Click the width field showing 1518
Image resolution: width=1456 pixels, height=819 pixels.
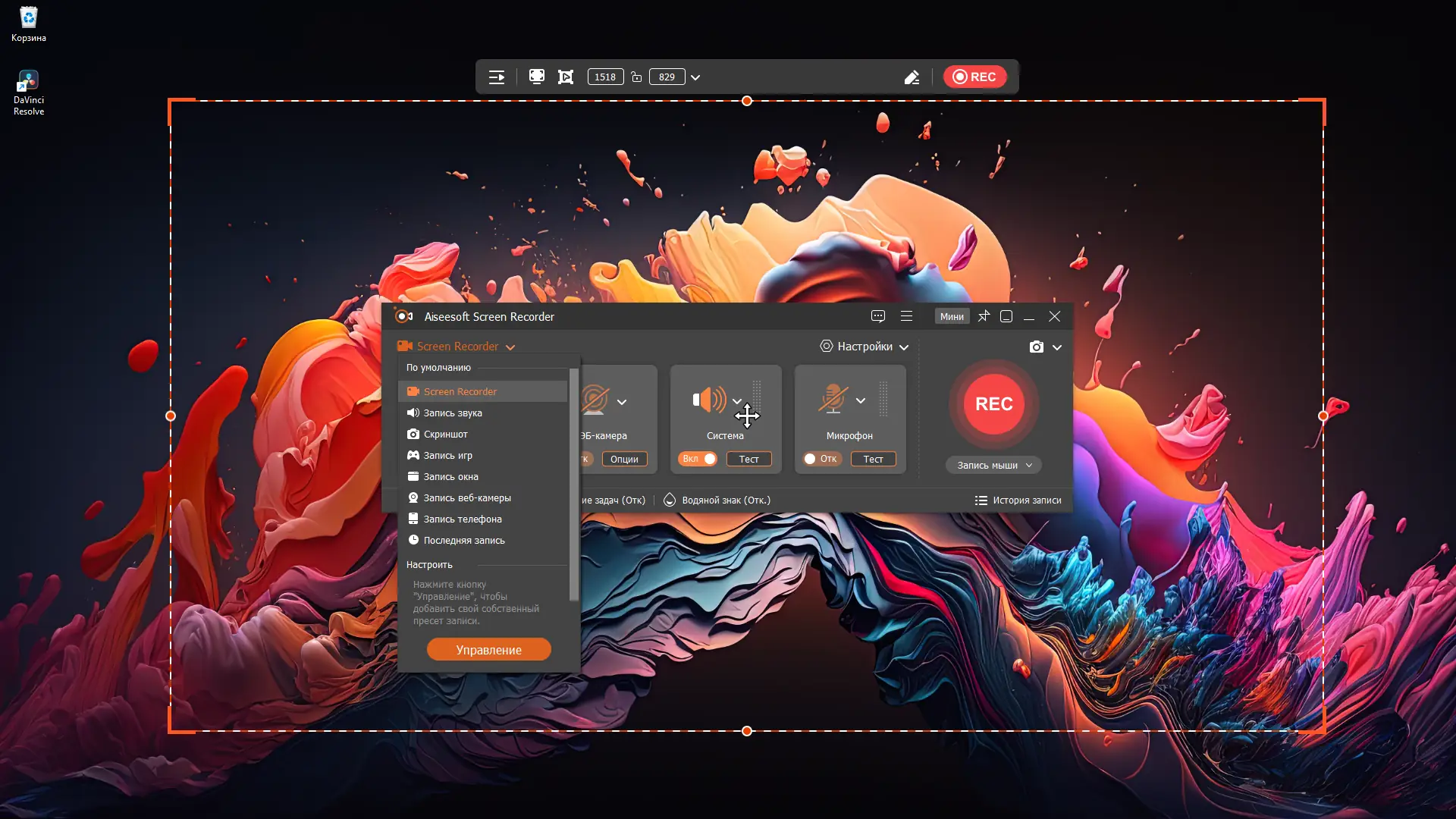coord(605,77)
